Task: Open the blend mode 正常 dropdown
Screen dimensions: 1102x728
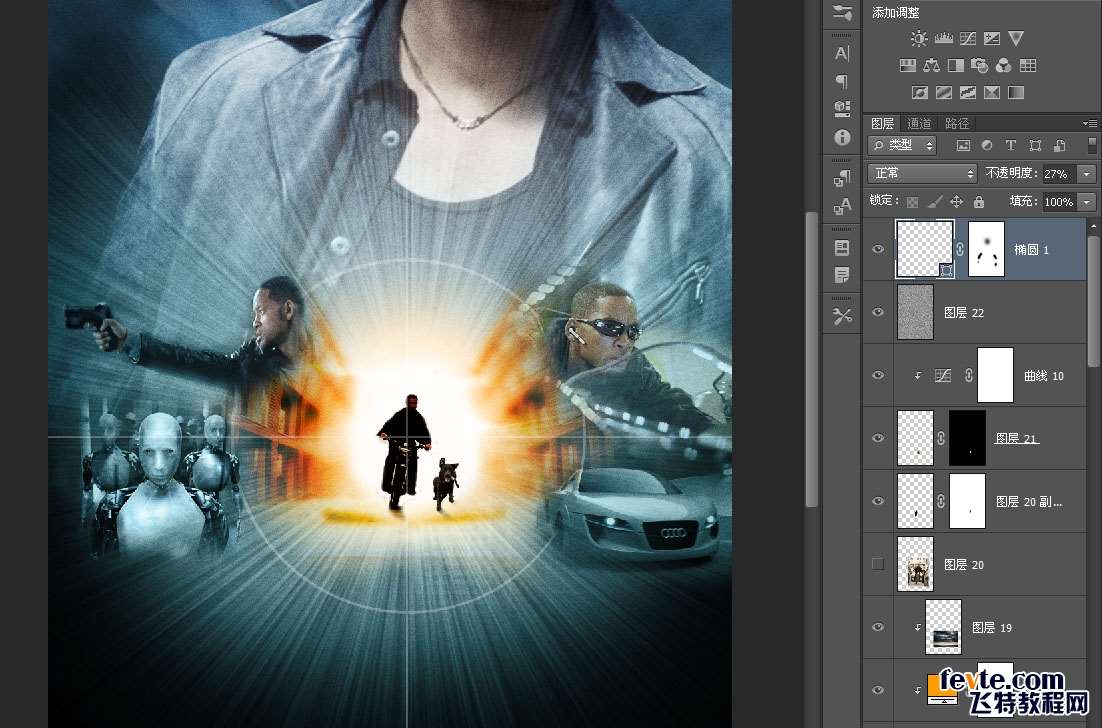Action: point(923,173)
